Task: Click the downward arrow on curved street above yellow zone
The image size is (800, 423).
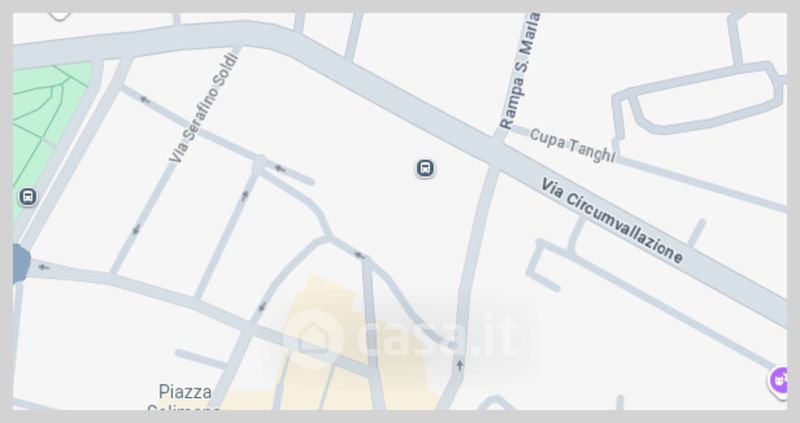Action: click(262, 306)
